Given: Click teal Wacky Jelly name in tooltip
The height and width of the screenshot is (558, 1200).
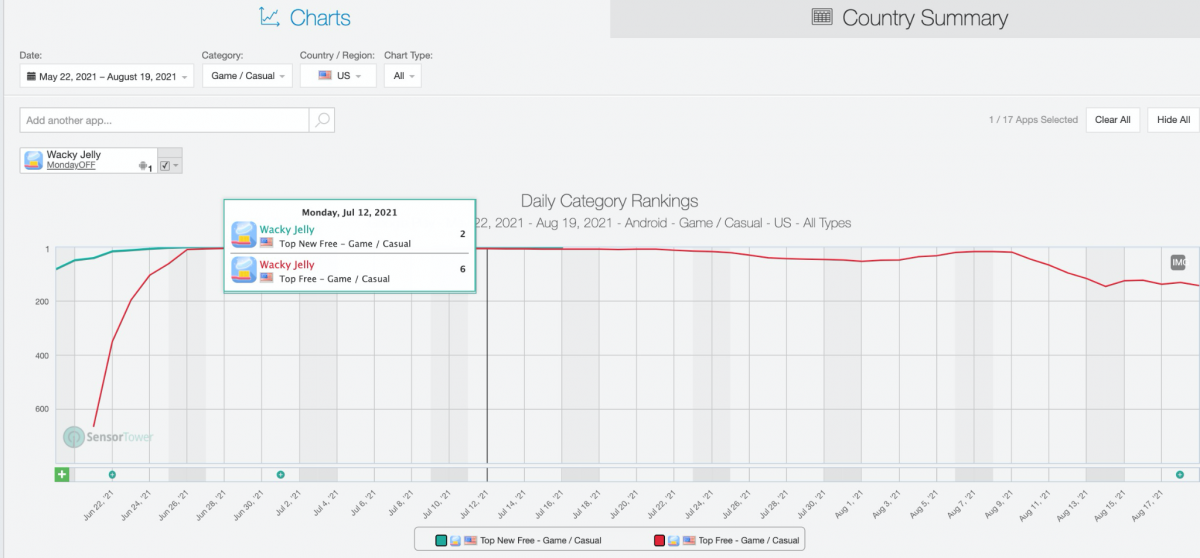Looking at the screenshot, I should [x=287, y=230].
